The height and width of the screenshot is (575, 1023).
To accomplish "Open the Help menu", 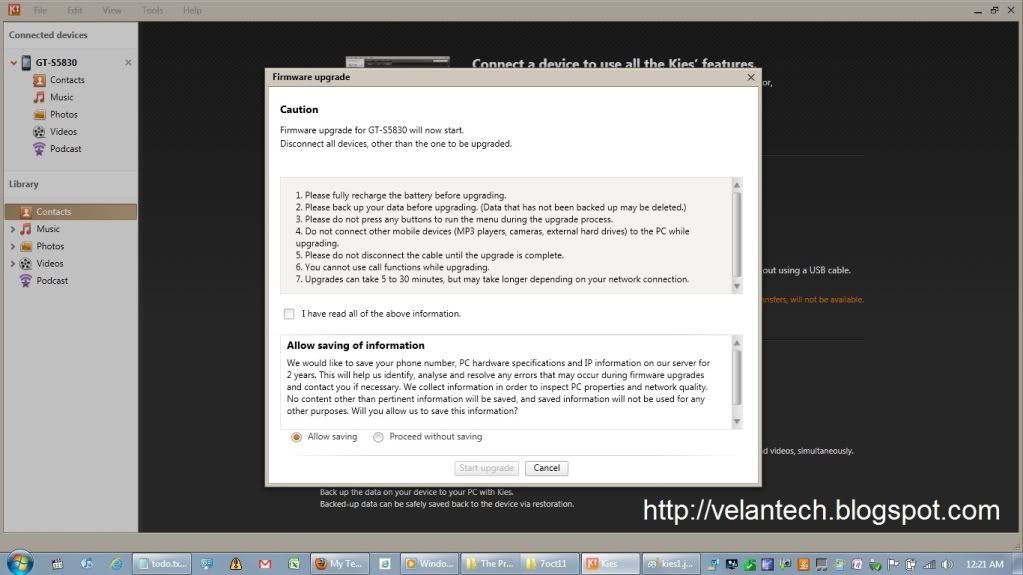I will tap(192, 10).
